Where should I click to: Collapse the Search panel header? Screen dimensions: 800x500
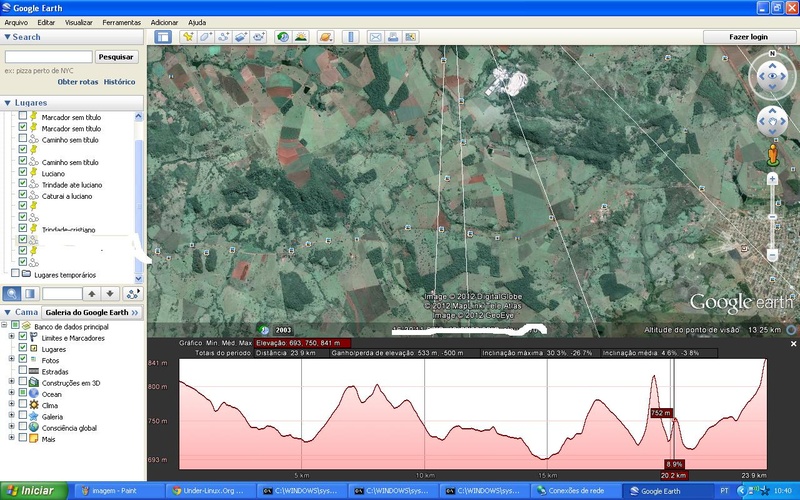[8, 37]
